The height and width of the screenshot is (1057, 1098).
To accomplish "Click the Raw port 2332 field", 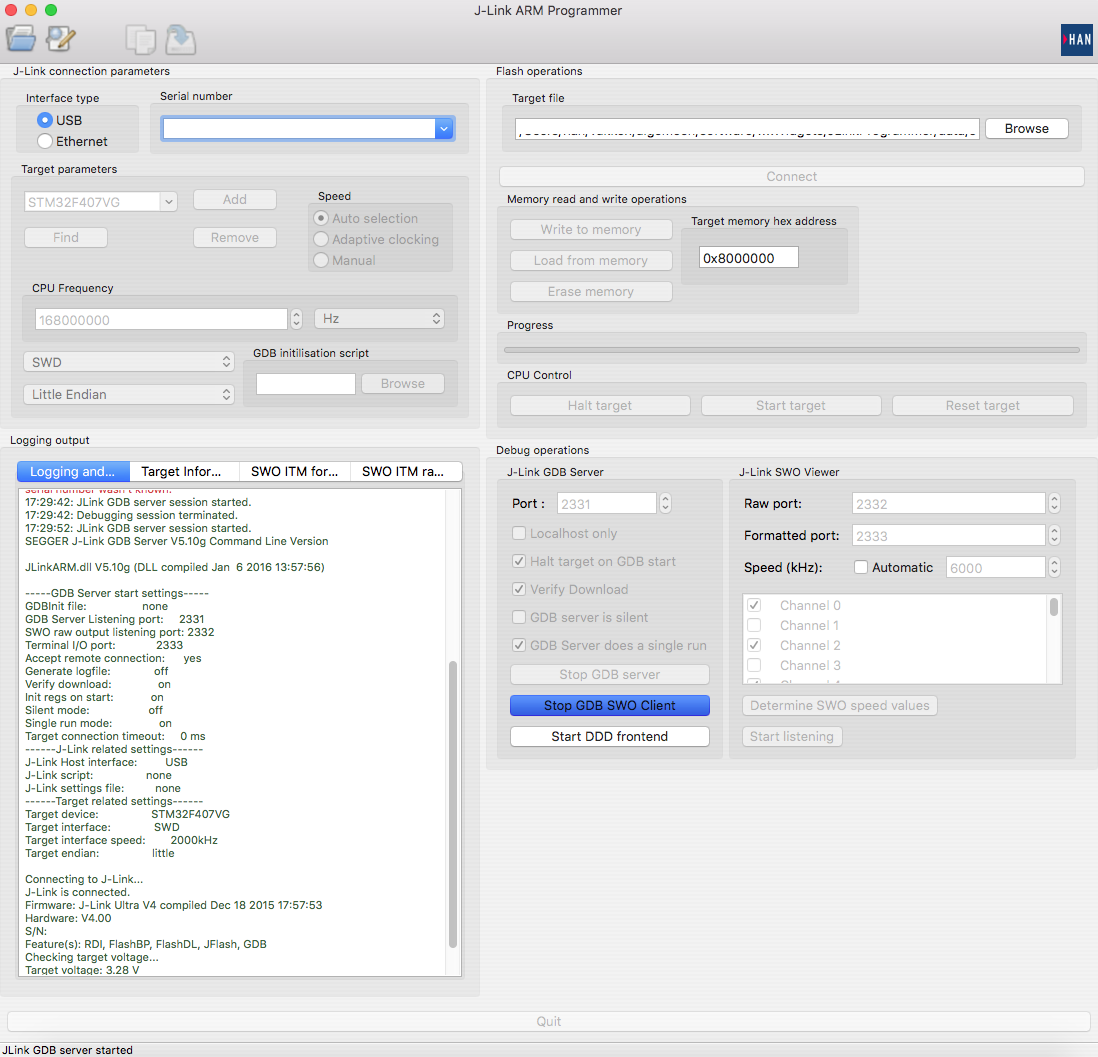I will (x=948, y=504).
